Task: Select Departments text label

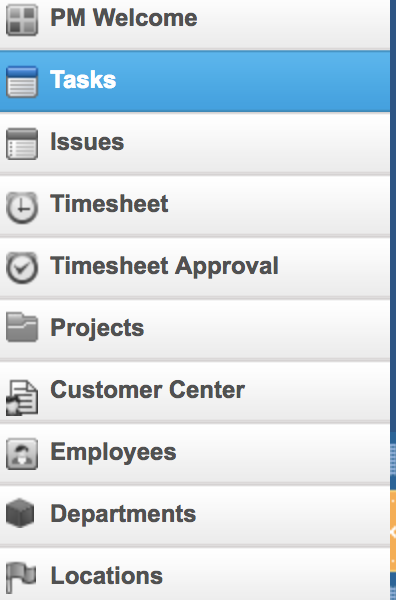Action: click(123, 514)
